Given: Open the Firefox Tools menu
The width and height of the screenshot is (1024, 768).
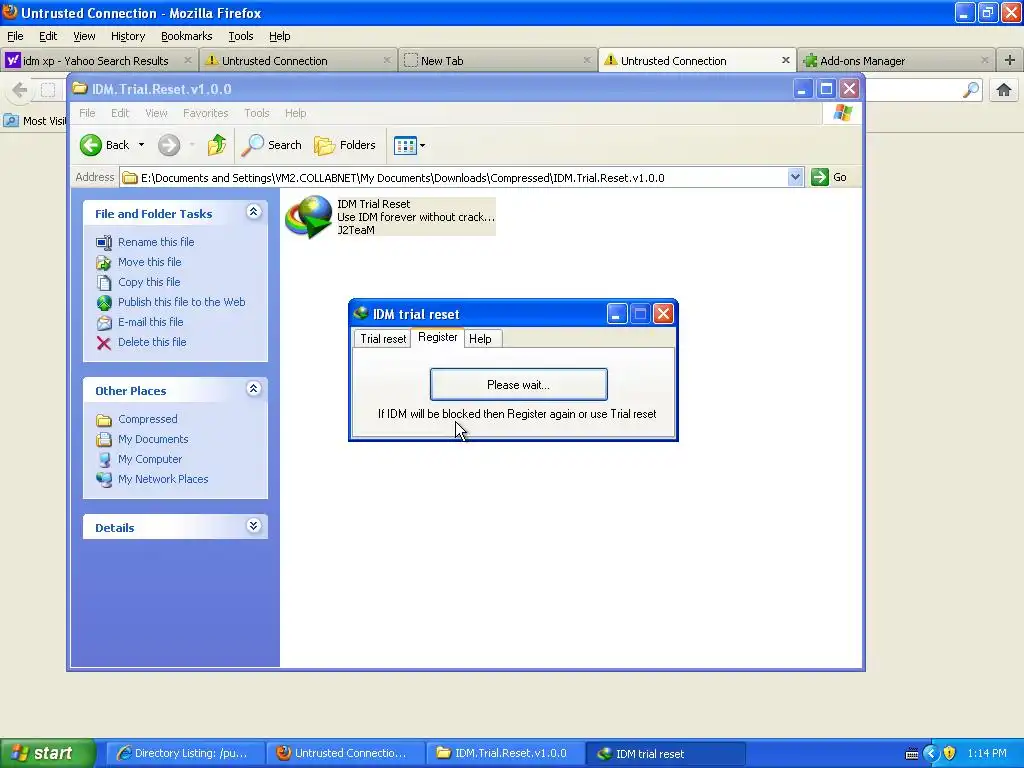Looking at the screenshot, I should point(240,36).
